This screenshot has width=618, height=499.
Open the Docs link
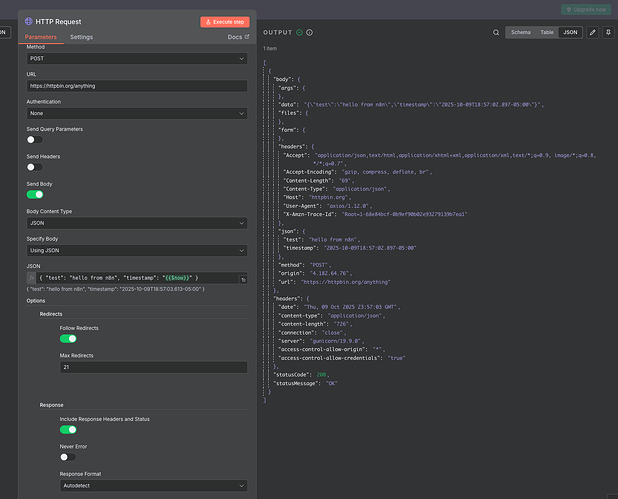point(236,37)
